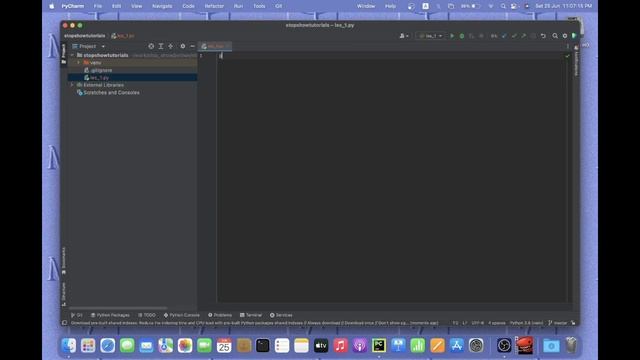
Task: Click Expand All in Project panel
Action: click(x=161, y=46)
